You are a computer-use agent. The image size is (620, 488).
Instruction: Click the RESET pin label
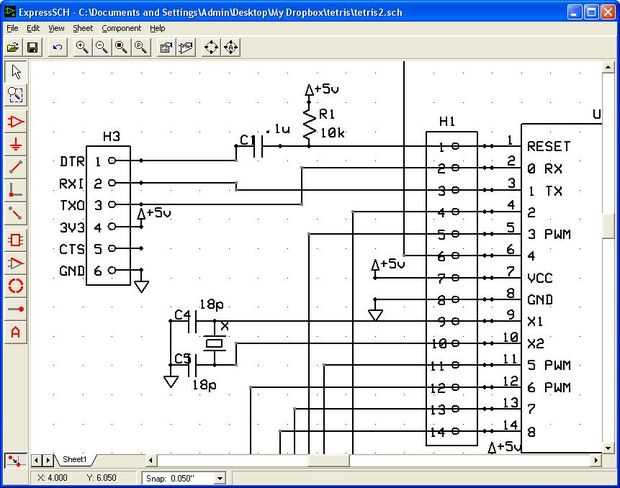pos(549,147)
